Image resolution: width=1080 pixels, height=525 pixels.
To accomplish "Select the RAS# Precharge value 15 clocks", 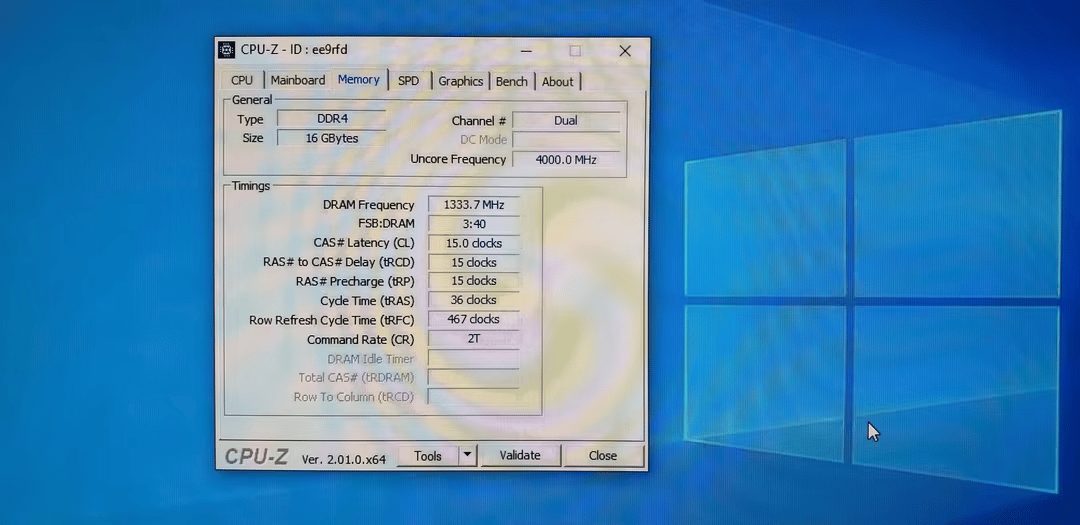I will tap(474, 281).
